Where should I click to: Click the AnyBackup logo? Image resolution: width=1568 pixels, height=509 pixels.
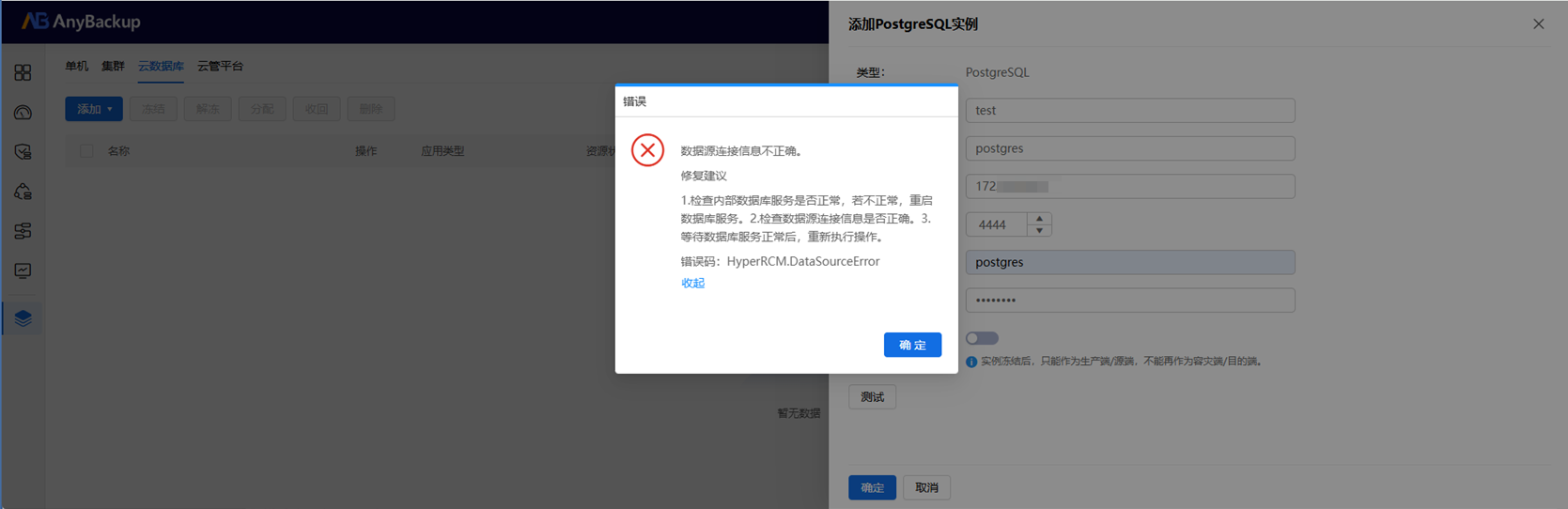pos(81,22)
